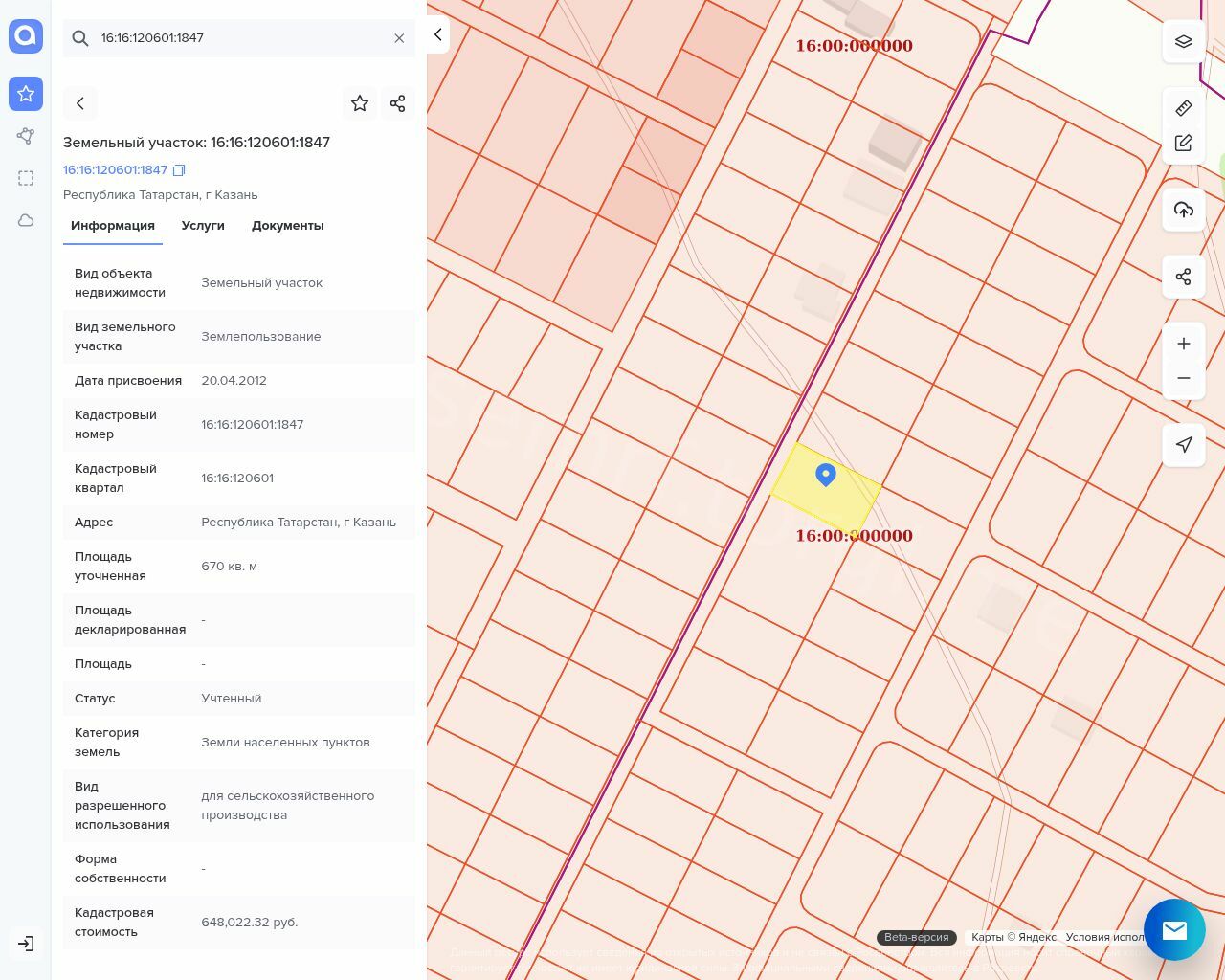This screenshot has height=980, width=1225.
Task: Open the Документы tab
Action: [x=287, y=226]
